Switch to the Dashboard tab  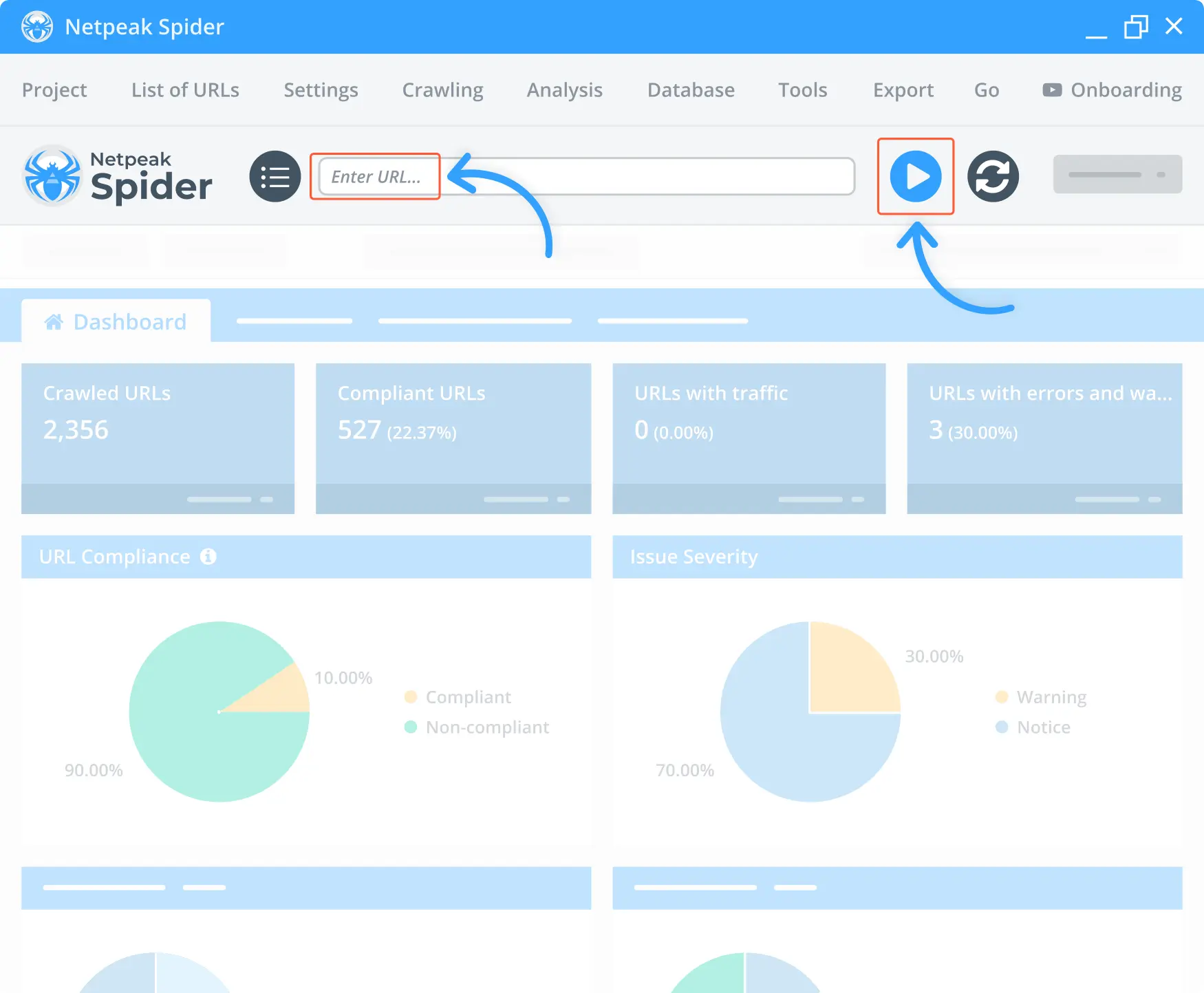pos(116,321)
